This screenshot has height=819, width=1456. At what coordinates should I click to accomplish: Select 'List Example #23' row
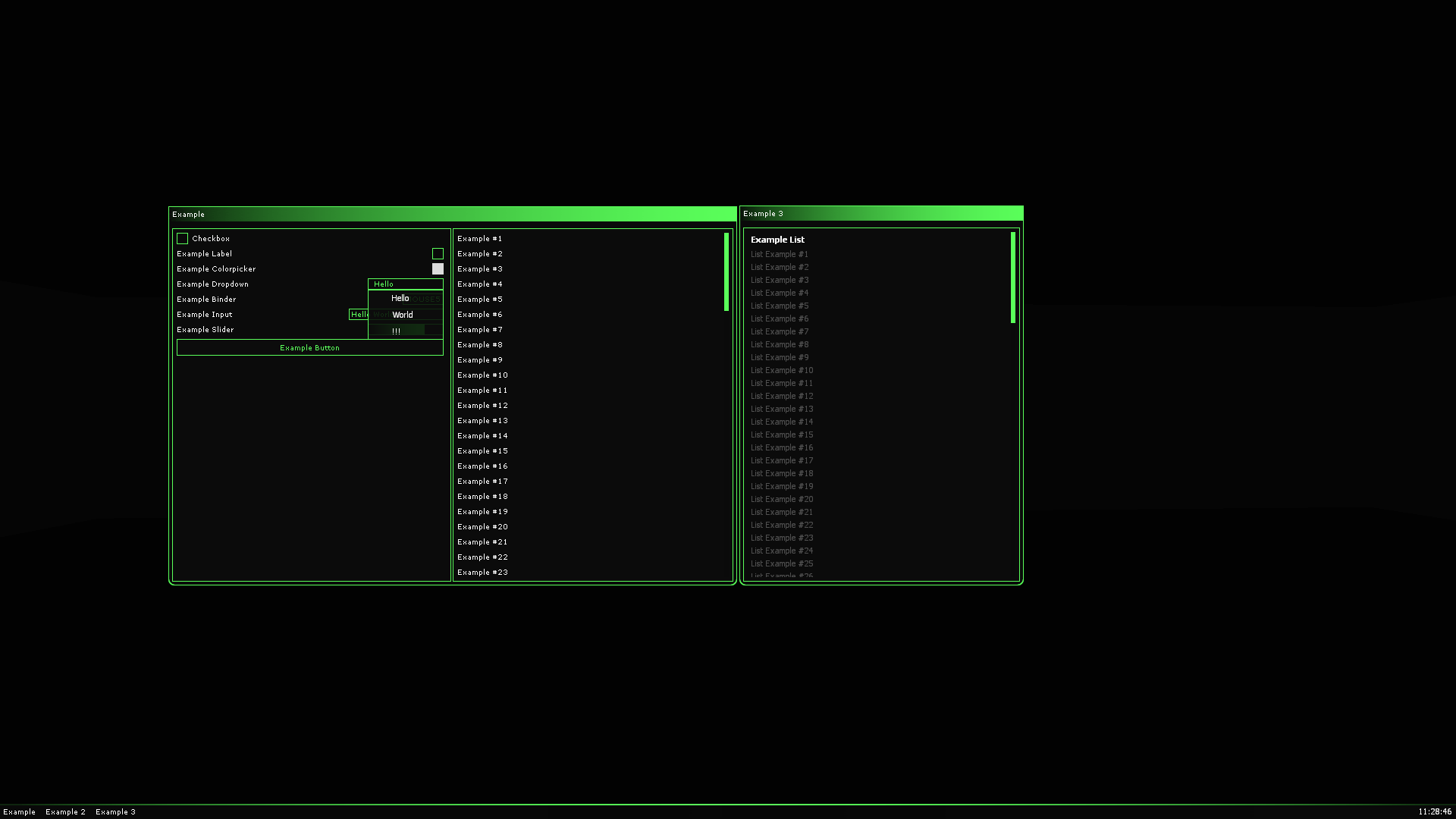click(x=782, y=538)
